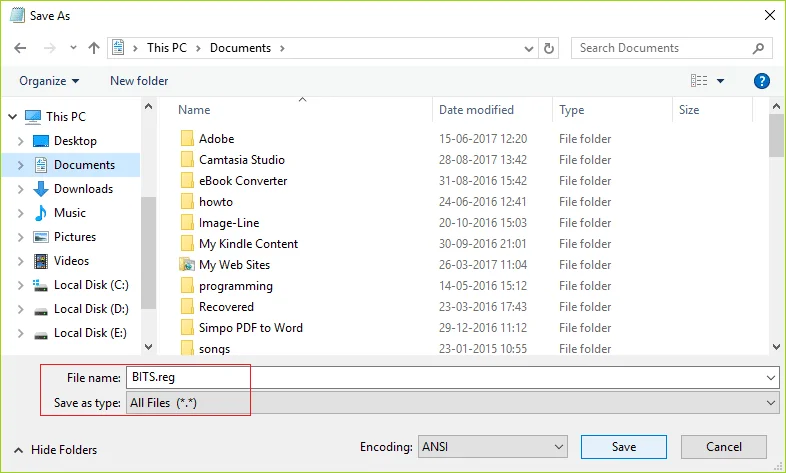The image size is (786, 473).
Task: Click the Save button
Action: pyautogui.click(x=624, y=446)
